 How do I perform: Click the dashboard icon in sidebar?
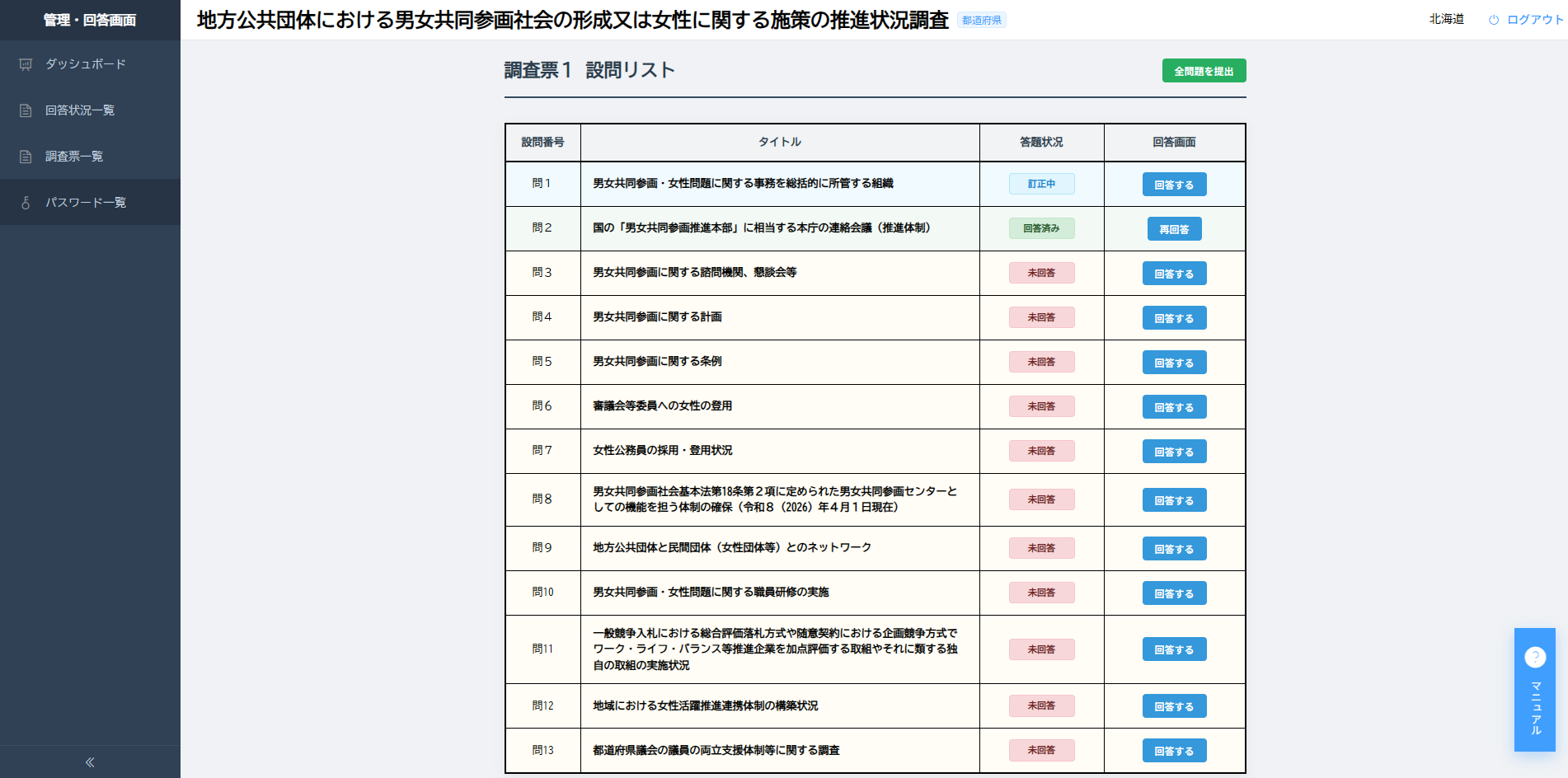coord(26,64)
